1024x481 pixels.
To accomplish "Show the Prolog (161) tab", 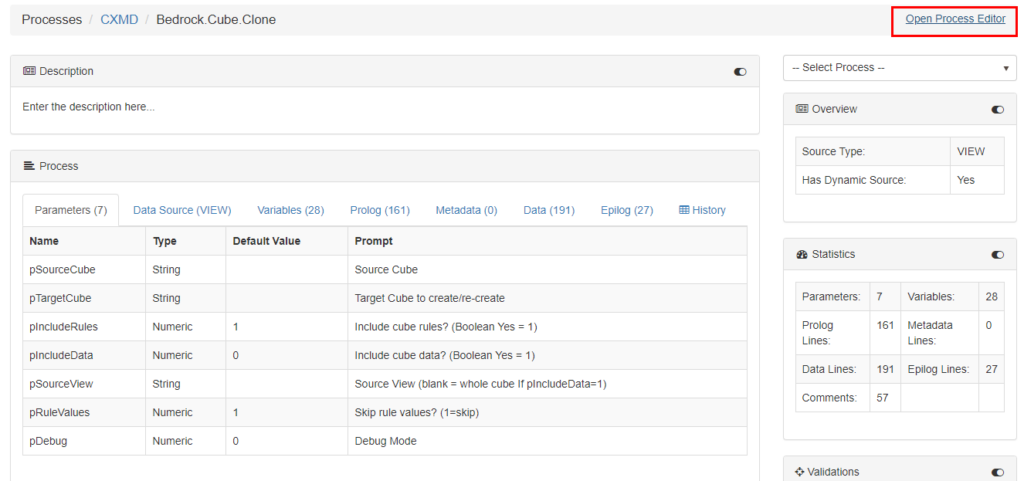I will (380, 210).
